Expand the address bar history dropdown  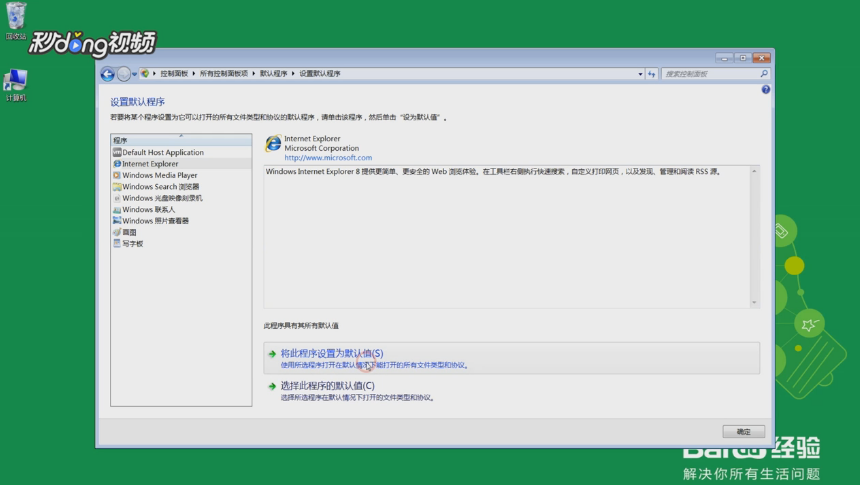[x=640, y=74]
